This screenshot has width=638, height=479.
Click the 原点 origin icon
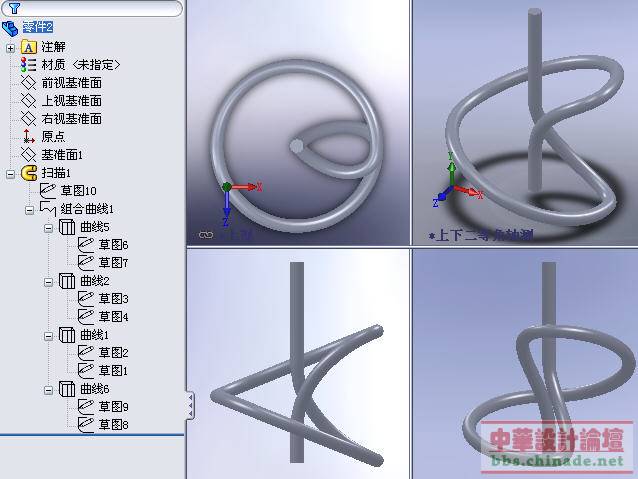tap(28, 136)
